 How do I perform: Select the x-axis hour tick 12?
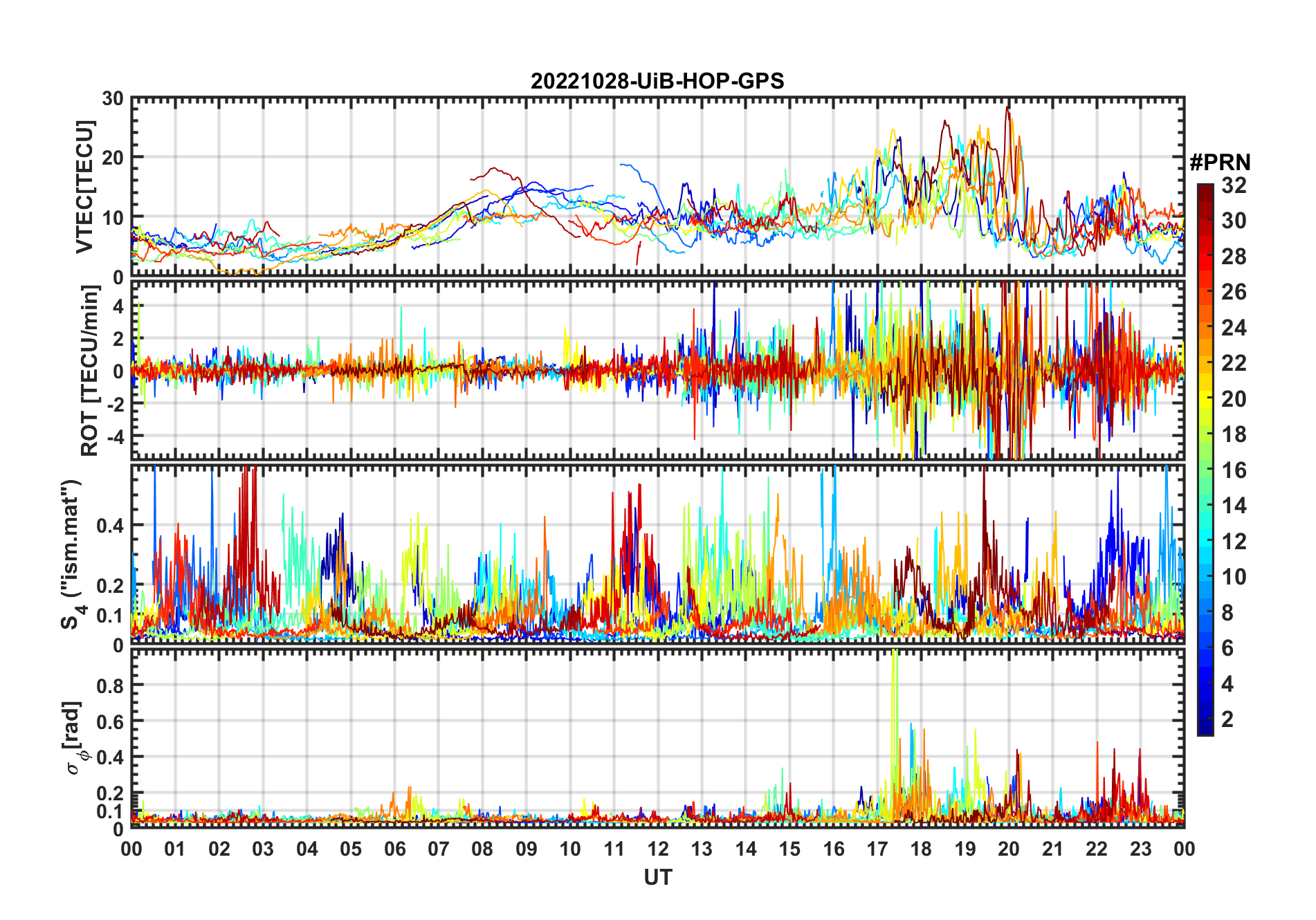click(658, 849)
